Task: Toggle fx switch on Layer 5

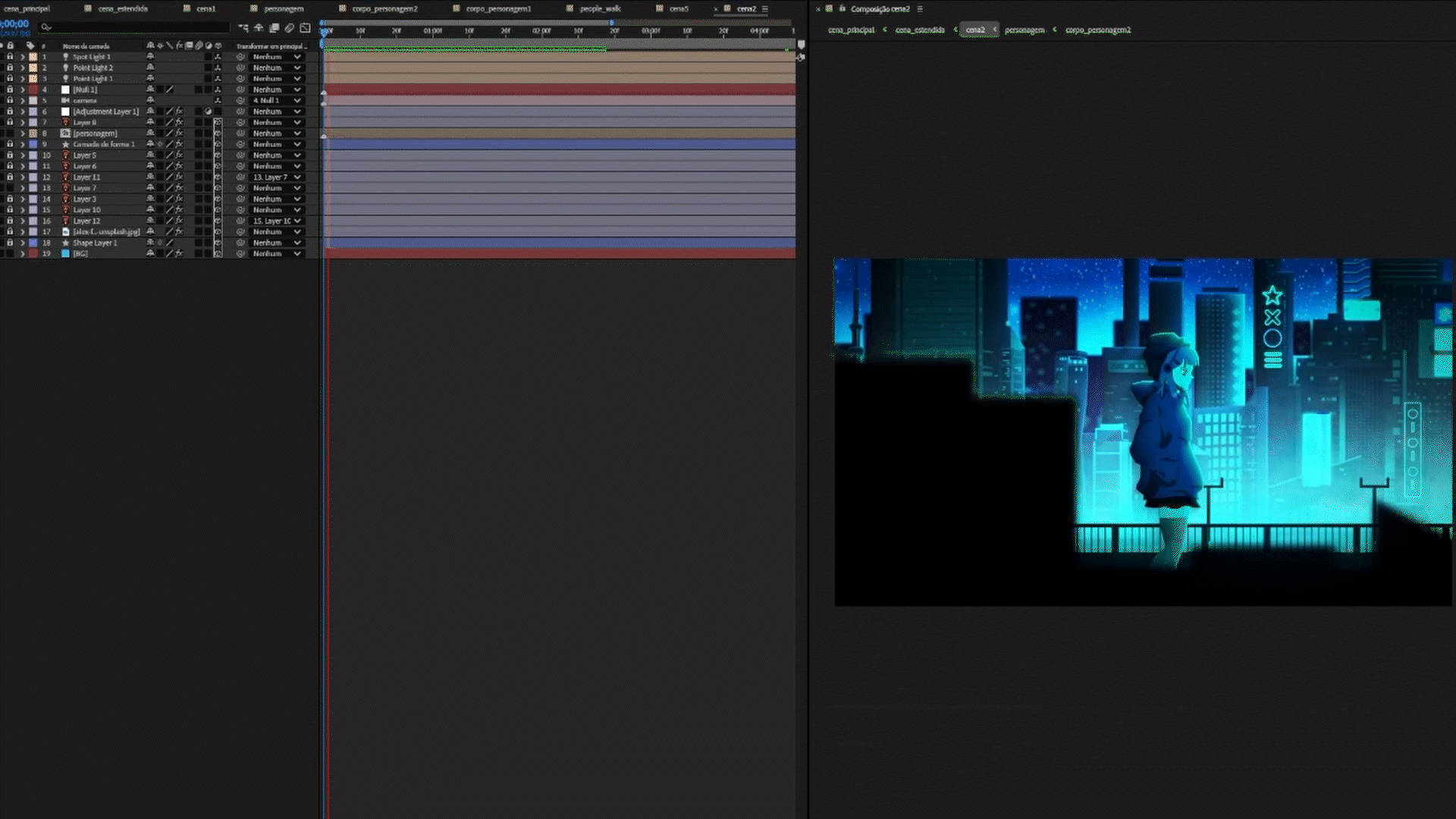Action: point(179,155)
